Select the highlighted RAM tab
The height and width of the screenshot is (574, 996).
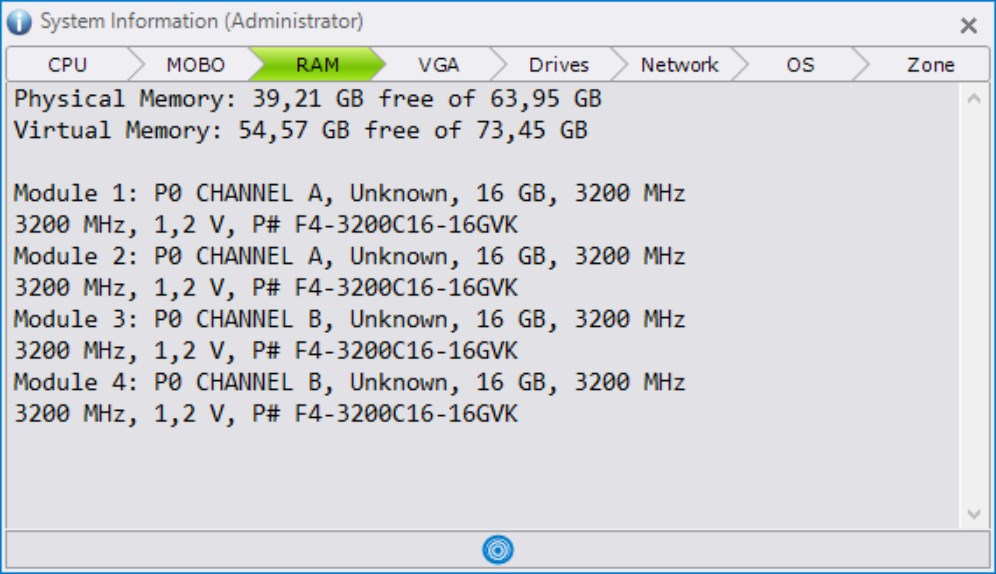pos(317,65)
